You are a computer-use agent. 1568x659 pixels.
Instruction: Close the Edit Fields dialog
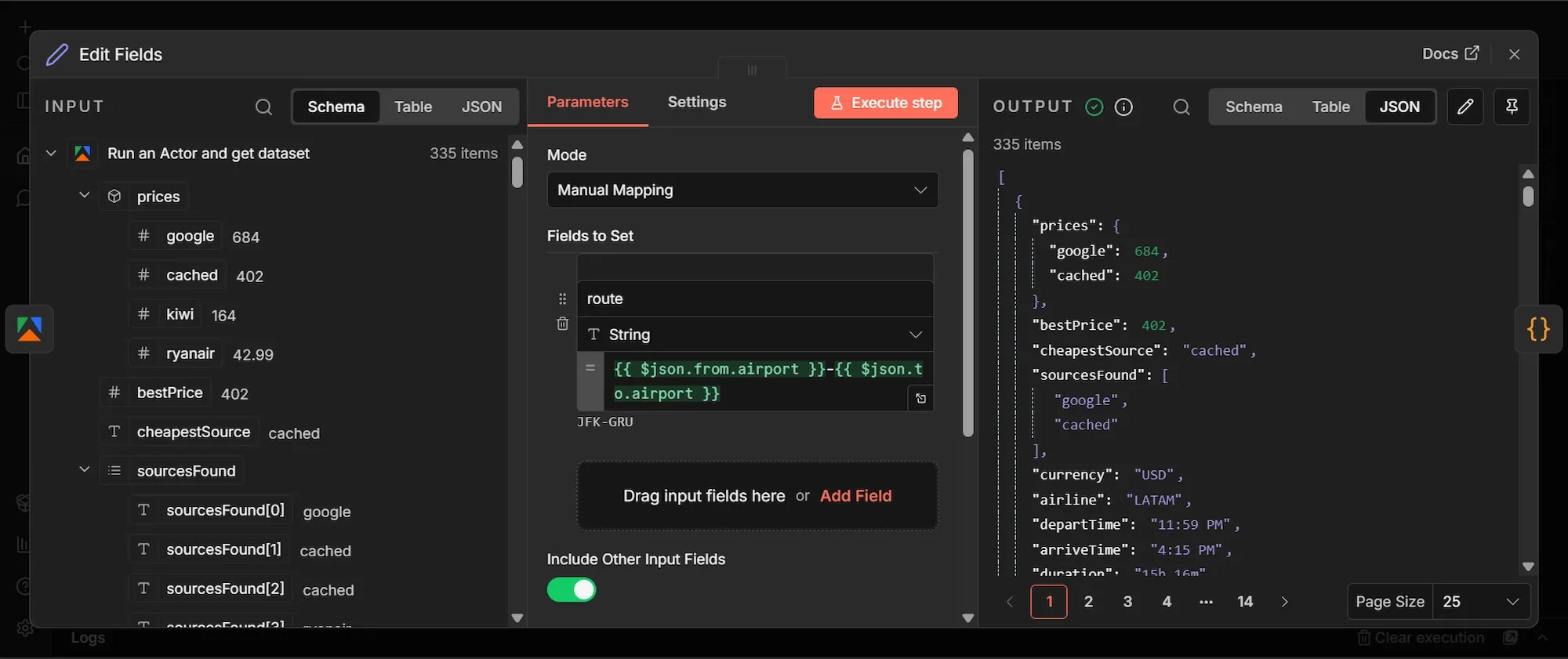tap(1514, 54)
